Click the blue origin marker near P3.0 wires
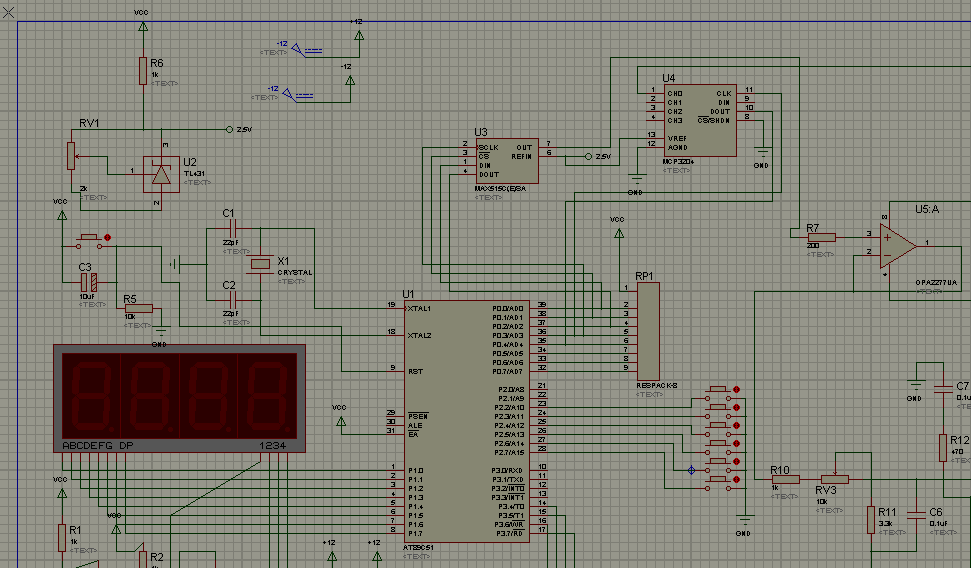This screenshot has width=971, height=568. pyautogui.click(x=692, y=470)
